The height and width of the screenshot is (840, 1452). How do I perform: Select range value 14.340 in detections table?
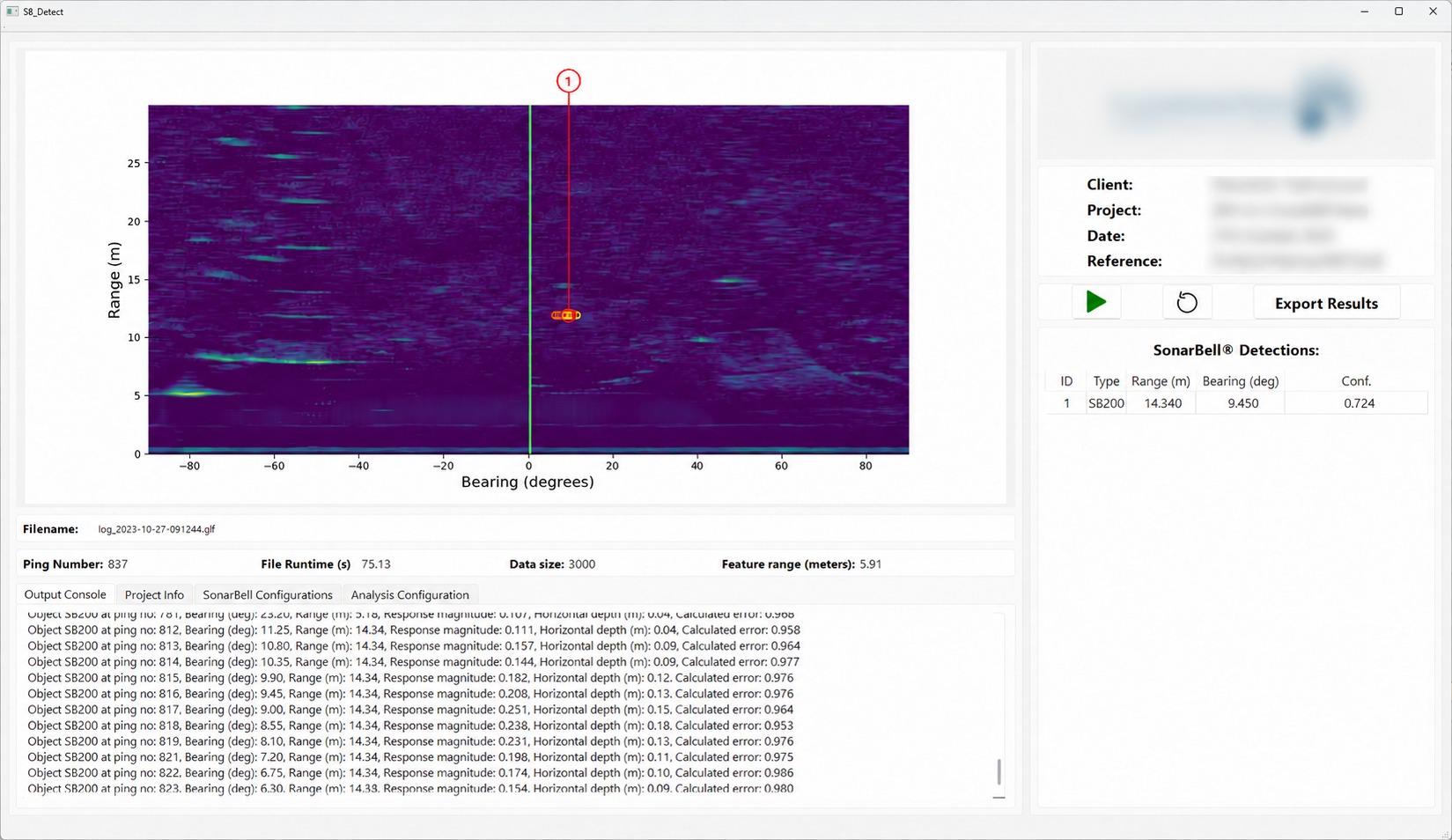(1162, 403)
